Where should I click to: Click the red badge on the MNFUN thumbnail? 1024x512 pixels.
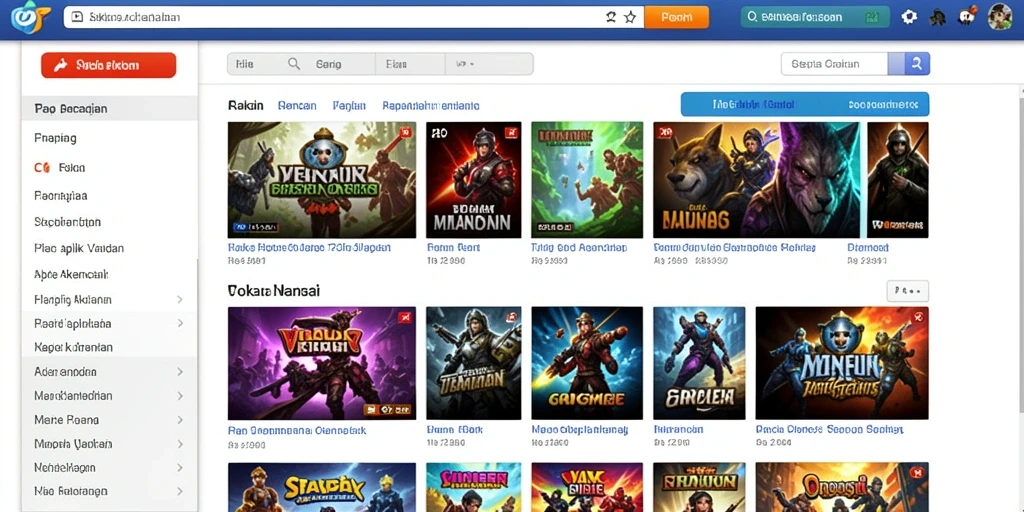(x=918, y=318)
